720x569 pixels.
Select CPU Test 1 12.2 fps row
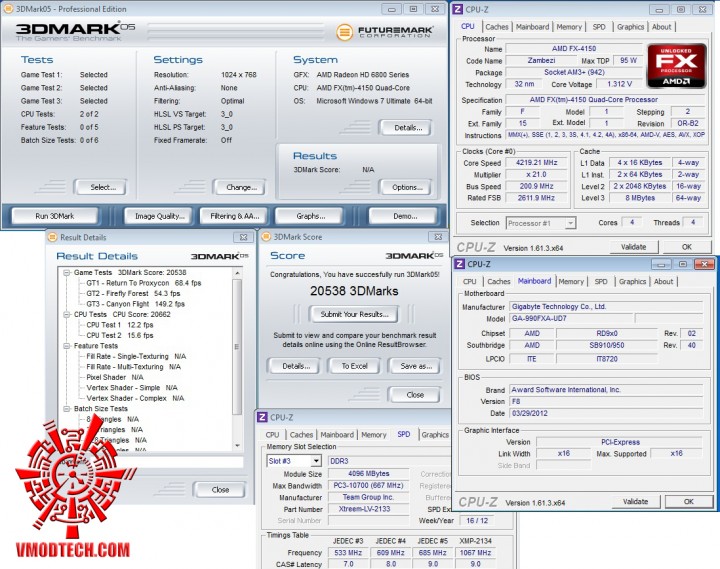[119, 325]
